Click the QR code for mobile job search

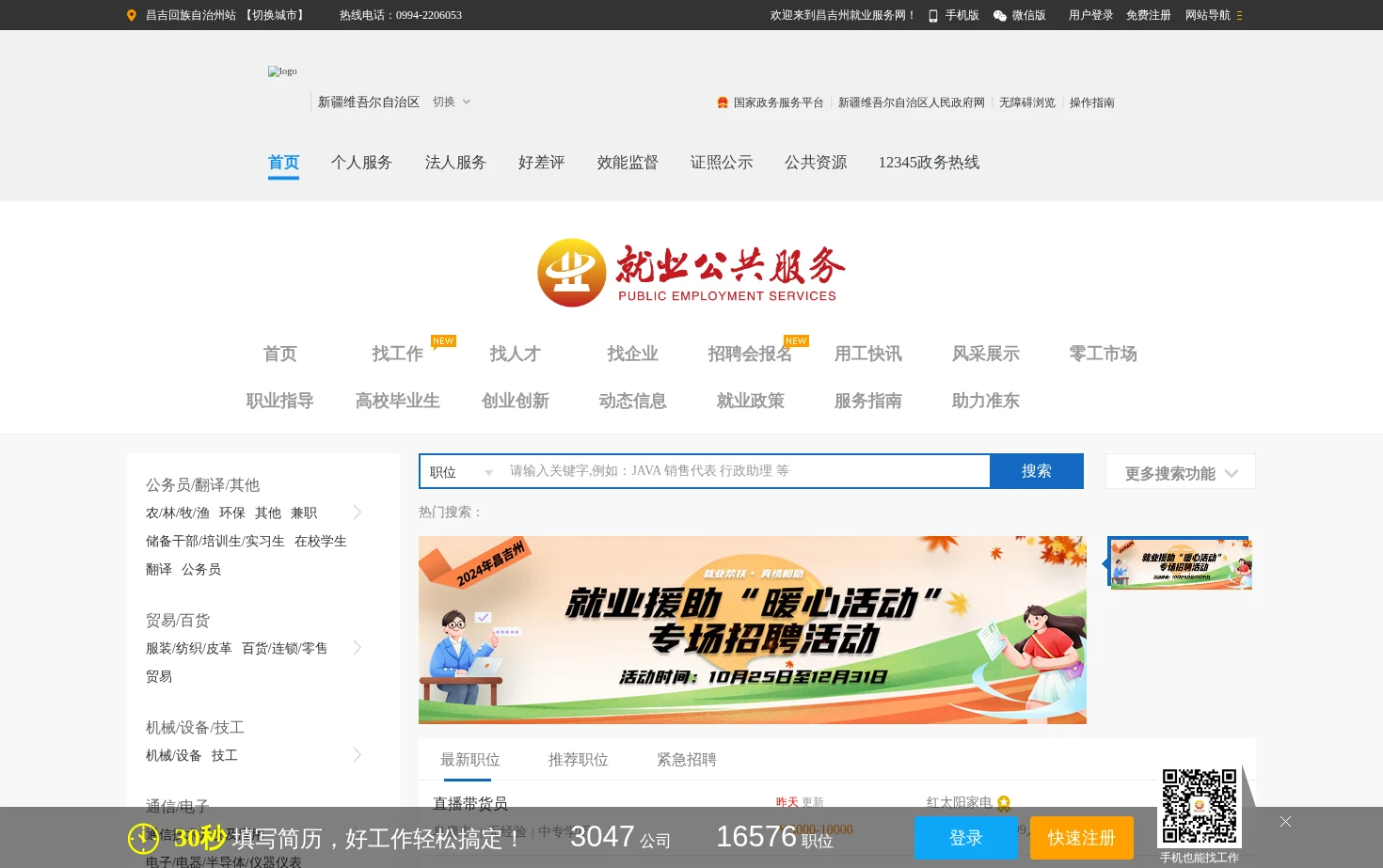1200,806
